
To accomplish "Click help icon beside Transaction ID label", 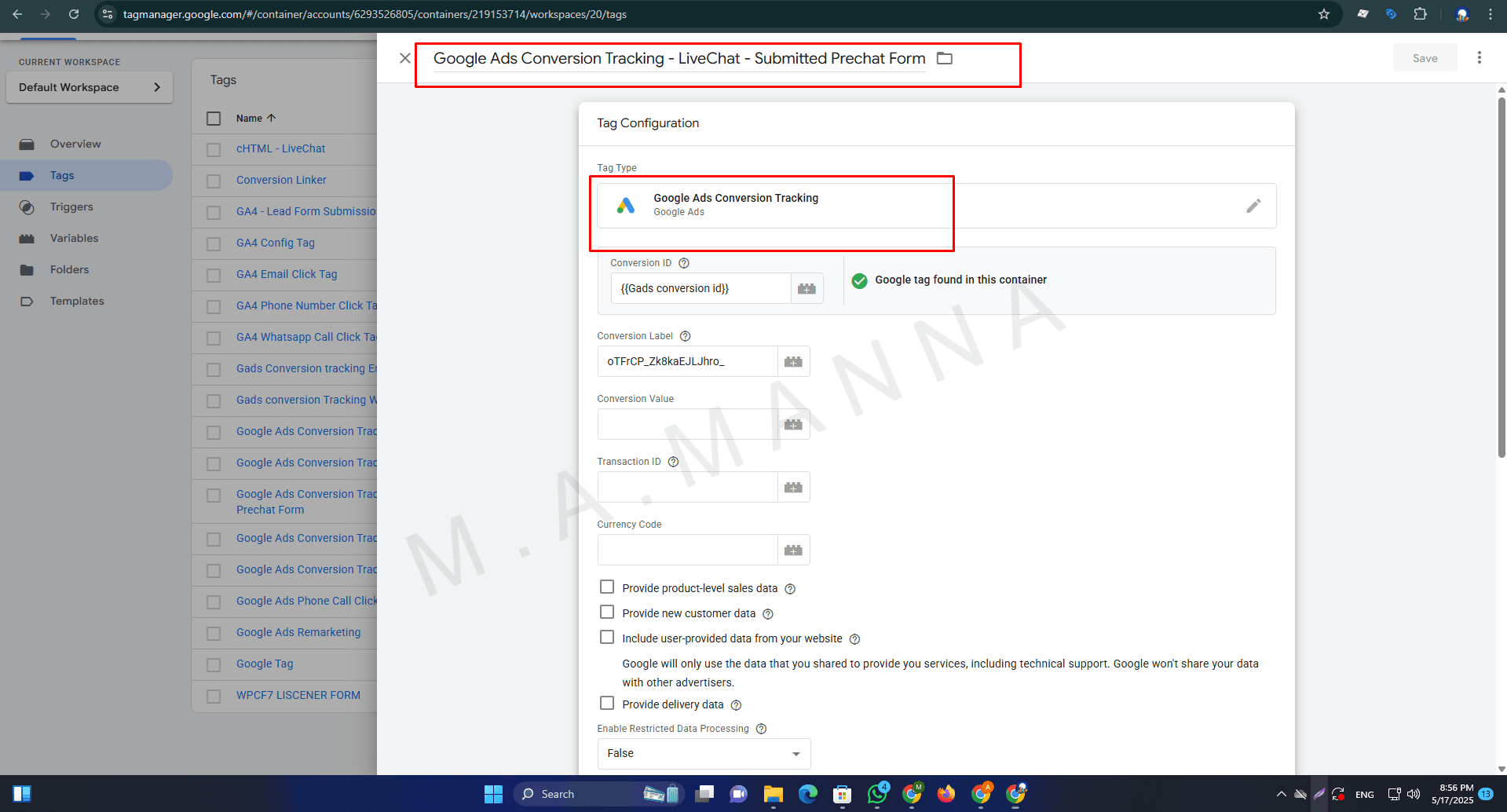I will point(673,462).
